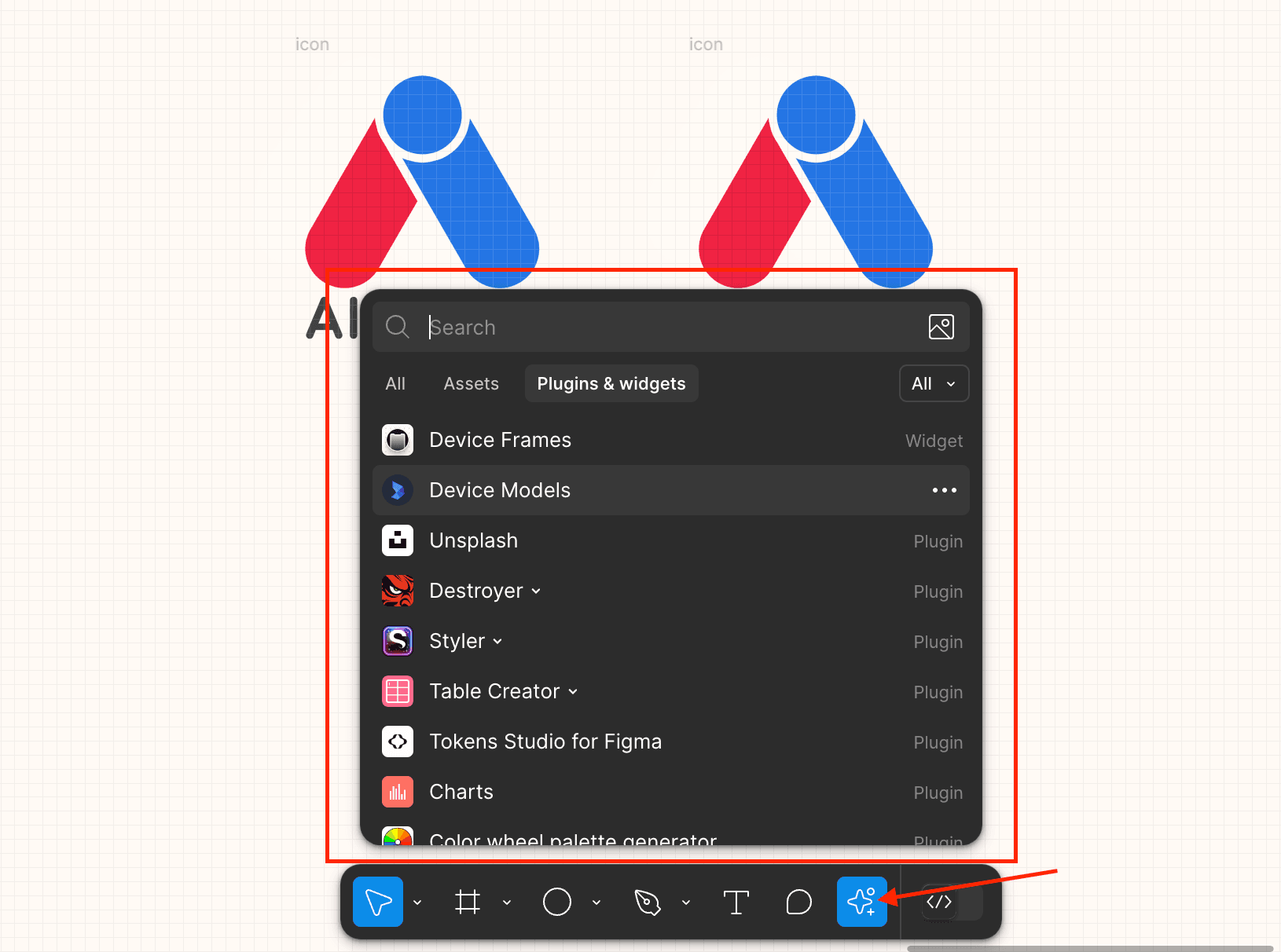Select the Comment tool
This screenshot has width=1281, height=952.
click(798, 902)
